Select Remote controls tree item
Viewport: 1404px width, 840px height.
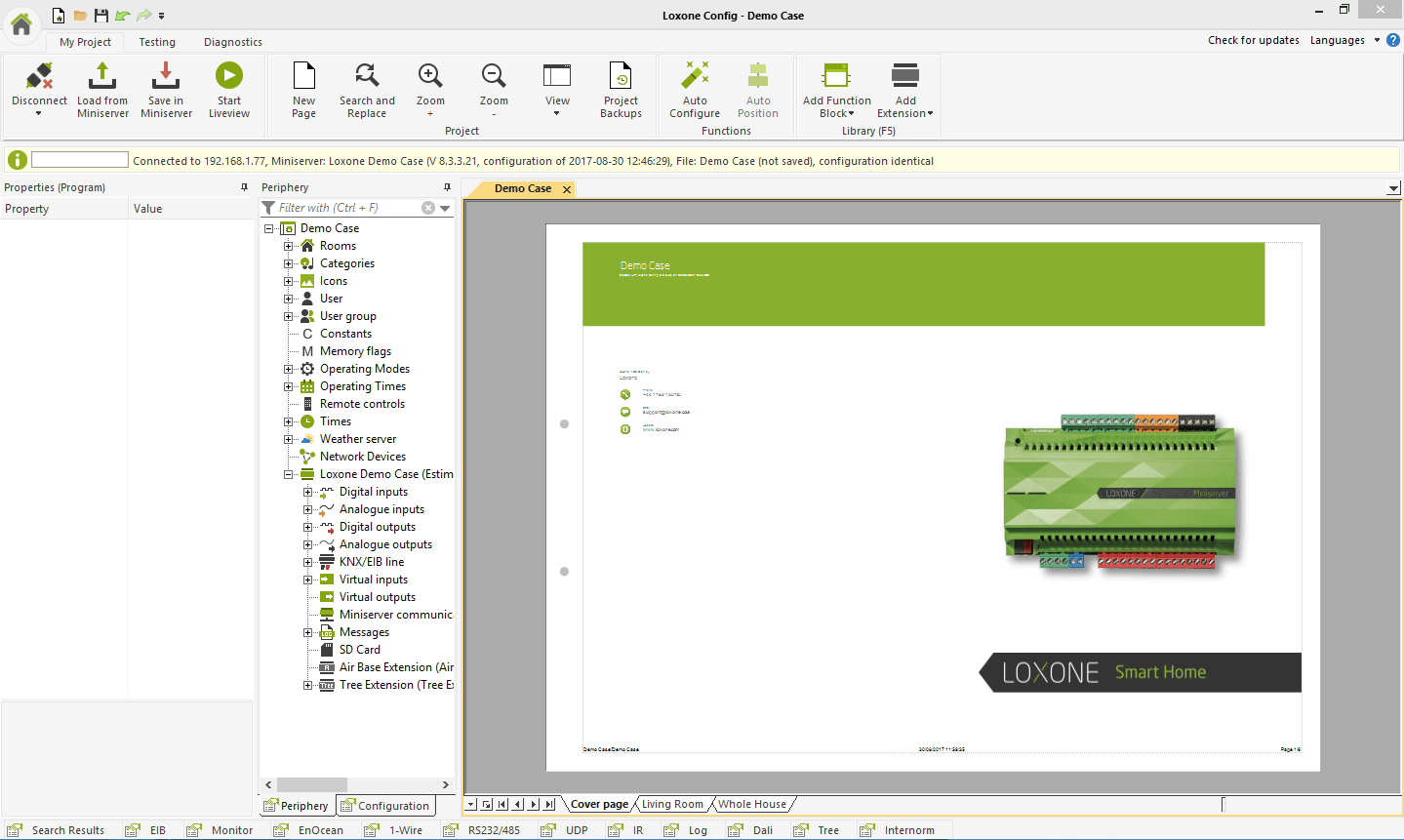[362, 404]
